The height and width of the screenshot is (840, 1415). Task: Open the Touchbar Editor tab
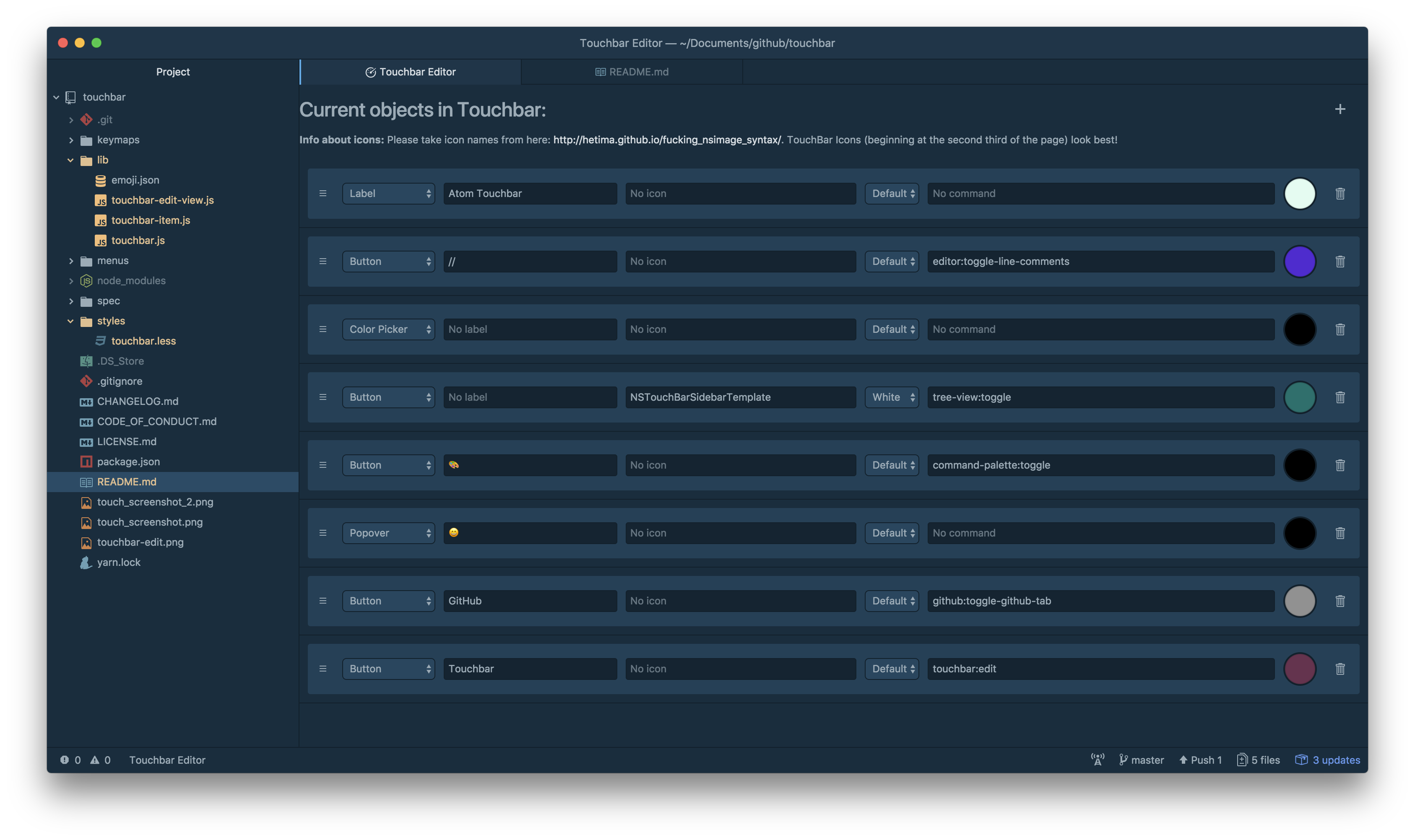coord(410,71)
